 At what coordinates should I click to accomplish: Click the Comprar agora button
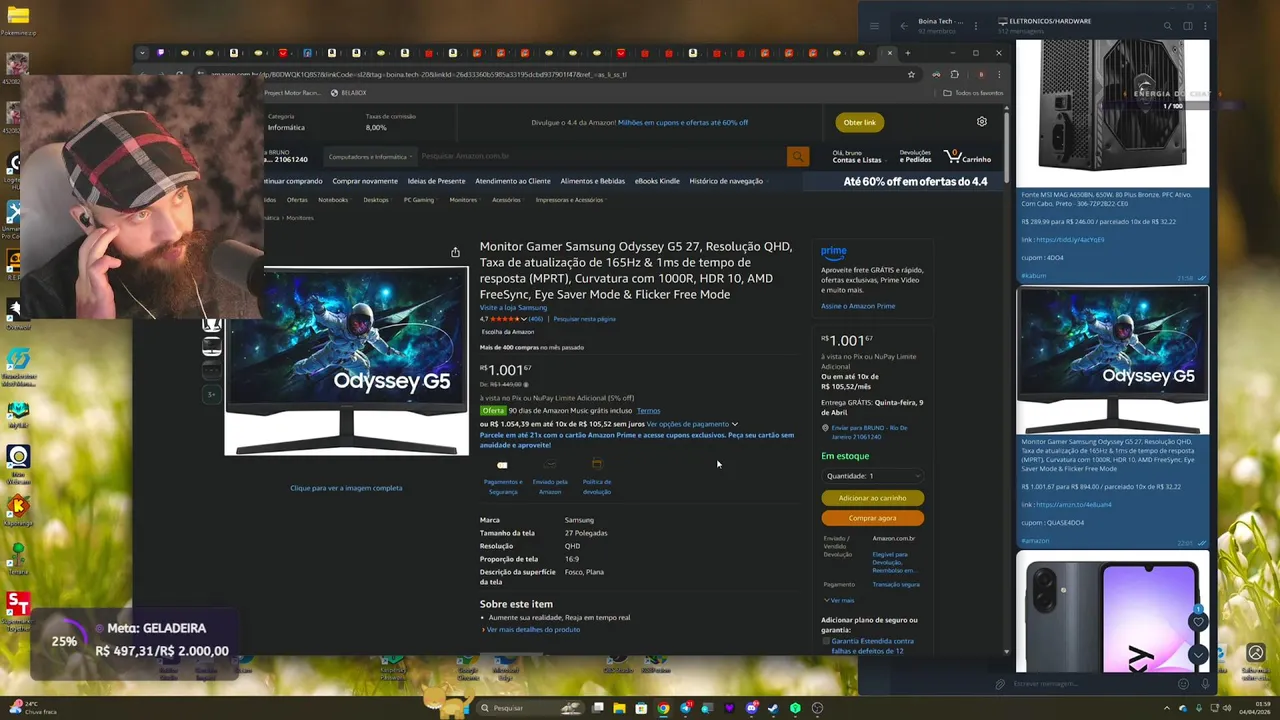click(872, 518)
